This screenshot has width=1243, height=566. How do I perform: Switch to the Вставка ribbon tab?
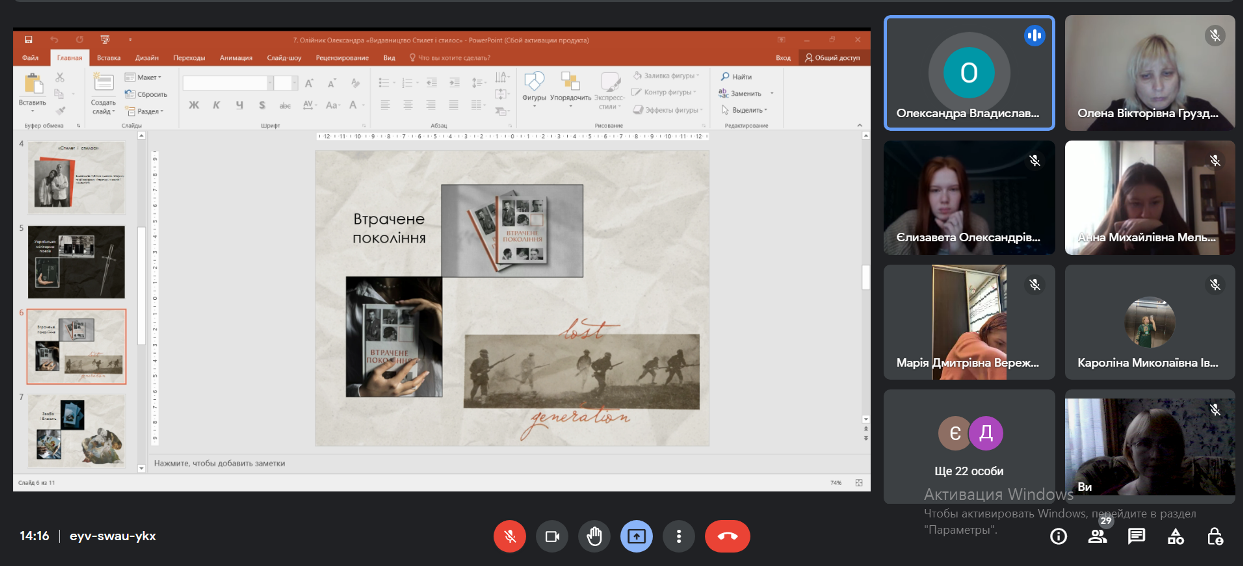pyautogui.click(x=108, y=58)
